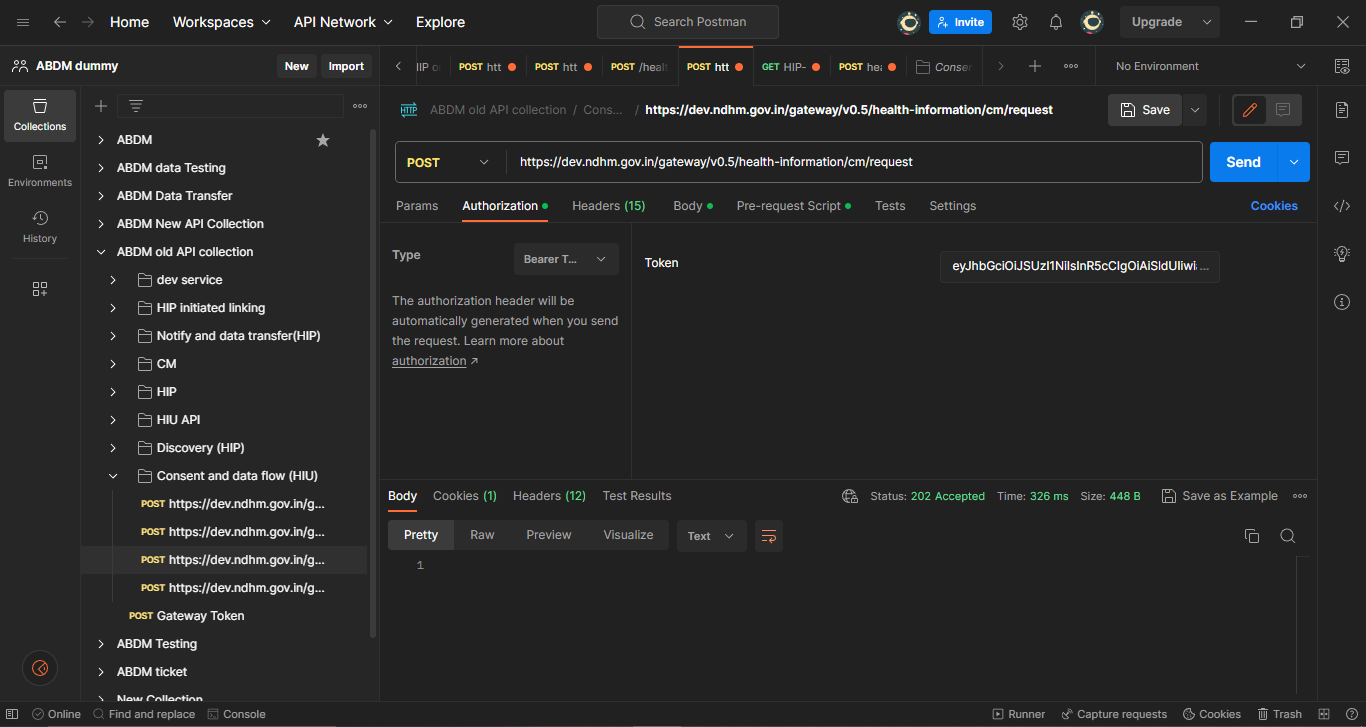This screenshot has height=727, width=1366.
Task: Expand the HIP initiated linking folder
Action: [x=113, y=308]
